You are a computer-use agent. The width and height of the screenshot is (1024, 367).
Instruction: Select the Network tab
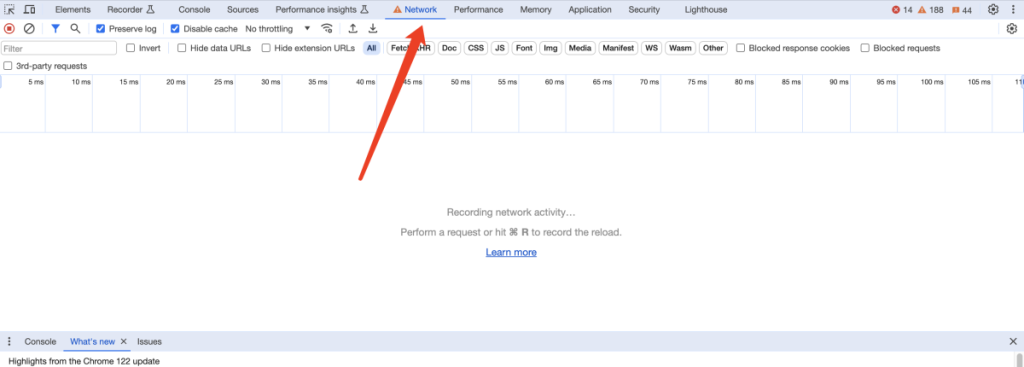[x=415, y=10]
